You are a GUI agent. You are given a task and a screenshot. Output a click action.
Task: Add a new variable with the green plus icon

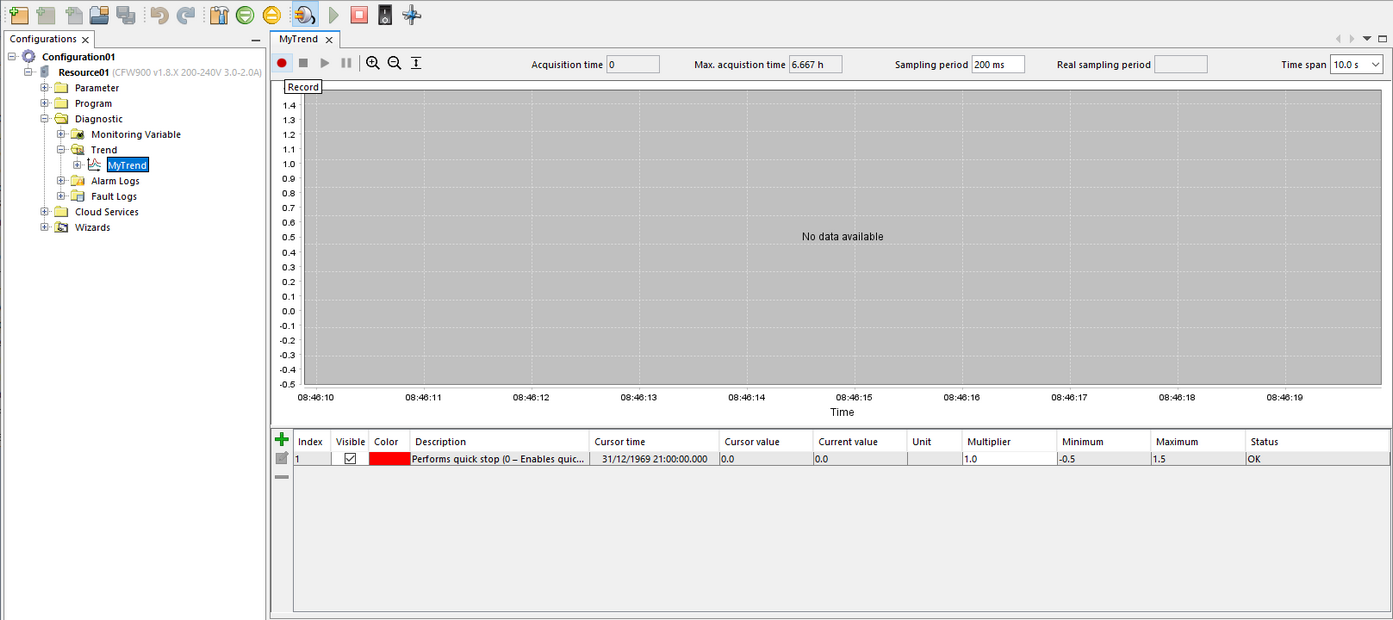281,439
